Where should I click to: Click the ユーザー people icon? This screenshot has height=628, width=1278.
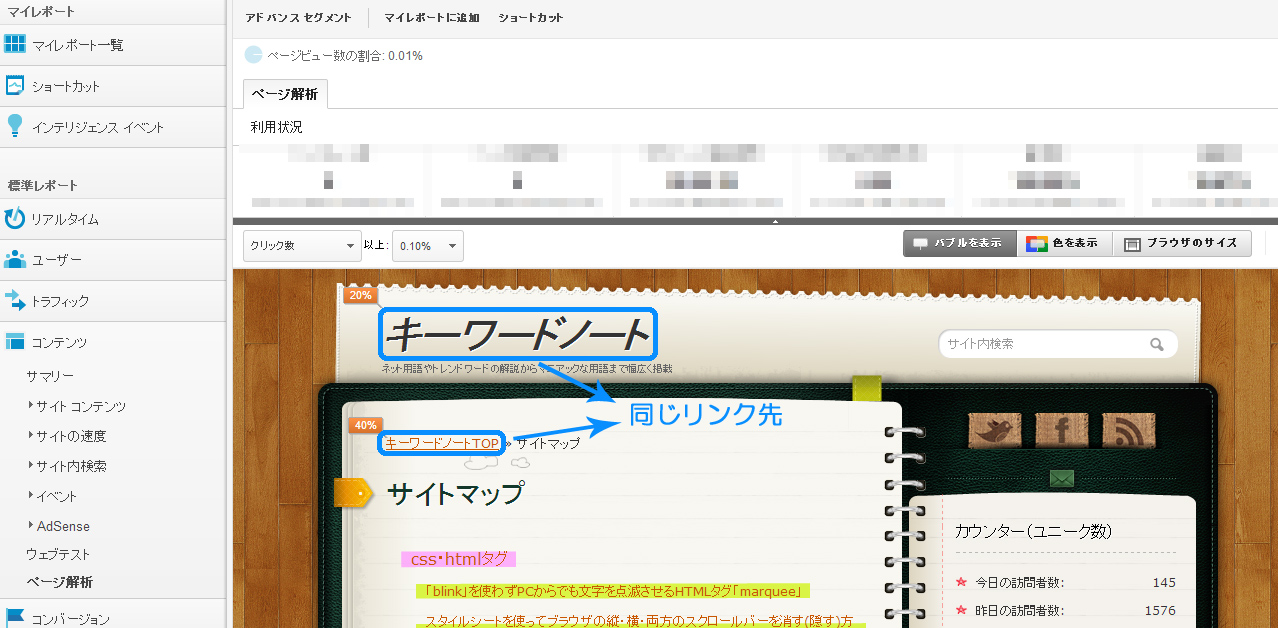14,260
